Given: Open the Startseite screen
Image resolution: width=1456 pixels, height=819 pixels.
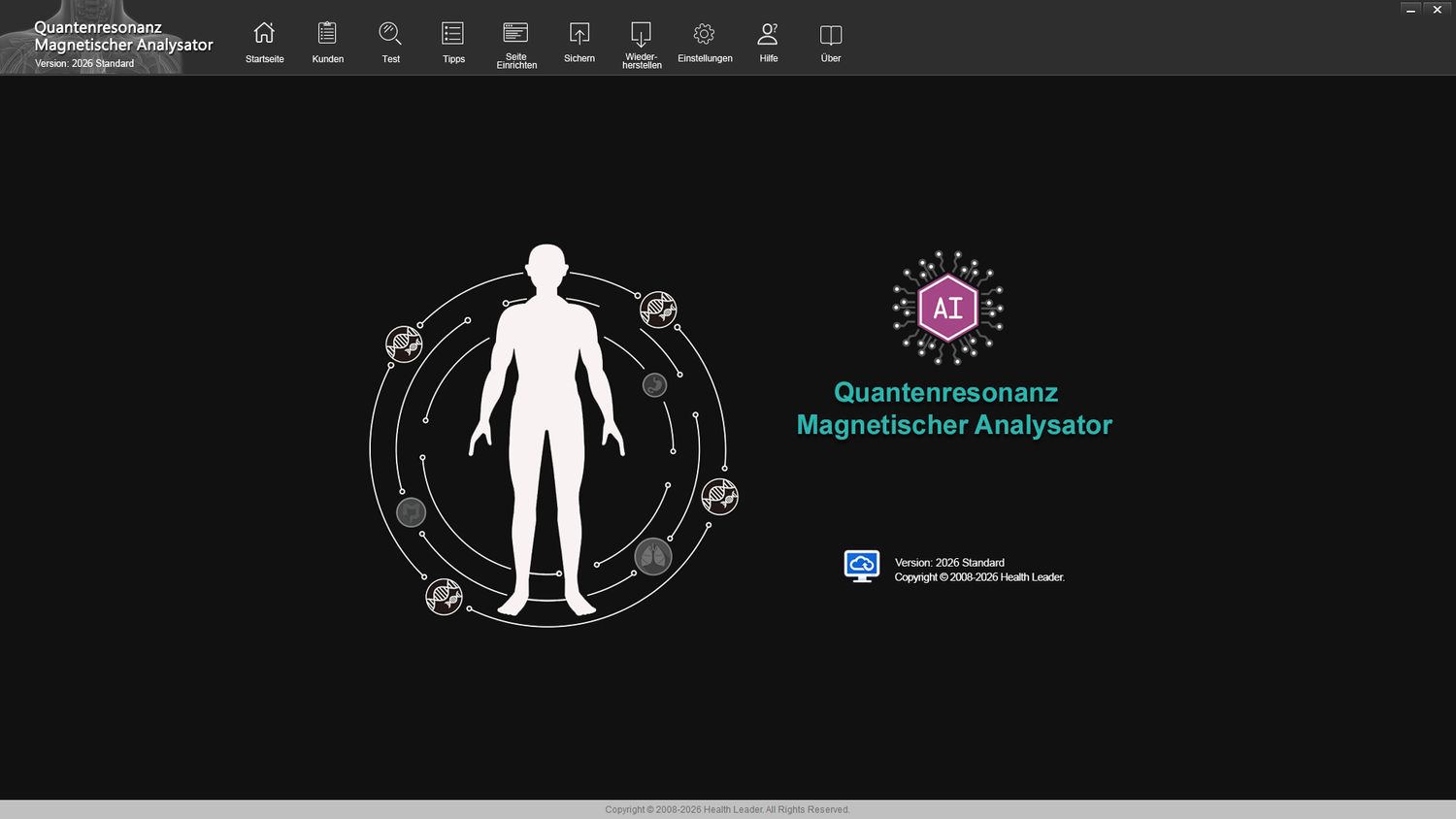Looking at the screenshot, I should pyautogui.click(x=263, y=41).
